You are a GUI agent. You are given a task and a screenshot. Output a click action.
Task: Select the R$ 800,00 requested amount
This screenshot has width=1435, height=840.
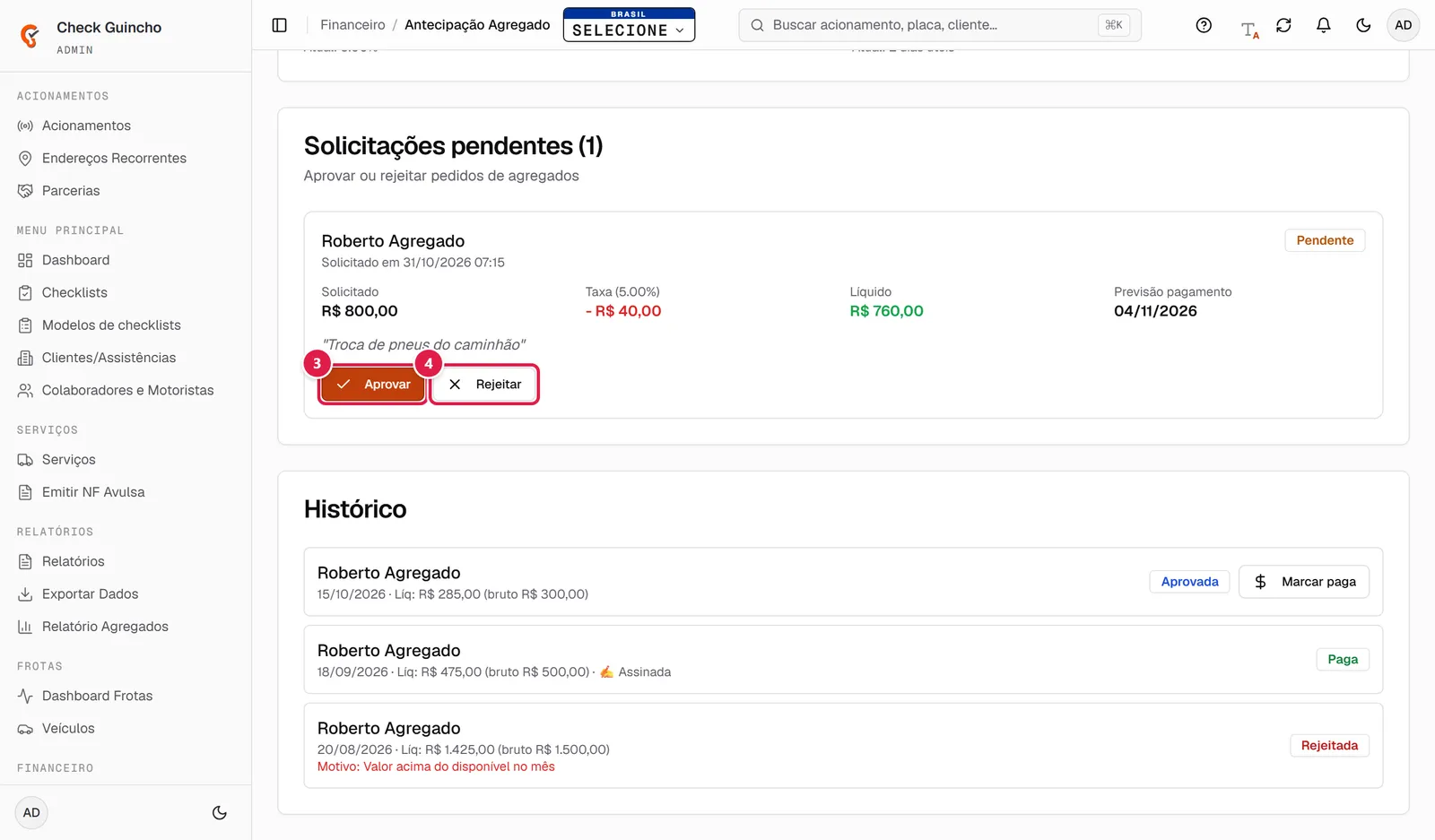(x=360, y=311)
